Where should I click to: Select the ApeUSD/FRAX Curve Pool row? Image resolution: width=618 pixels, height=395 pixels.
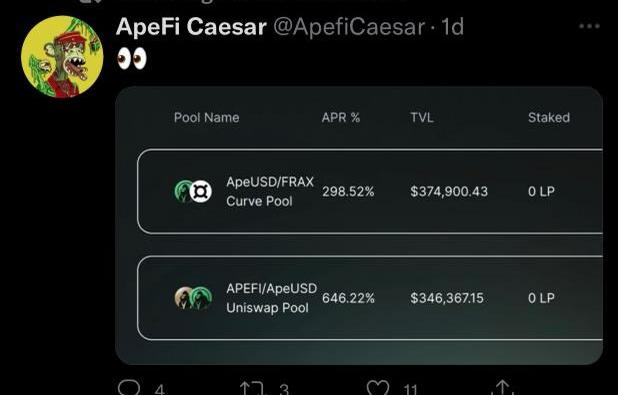point(370,192)
